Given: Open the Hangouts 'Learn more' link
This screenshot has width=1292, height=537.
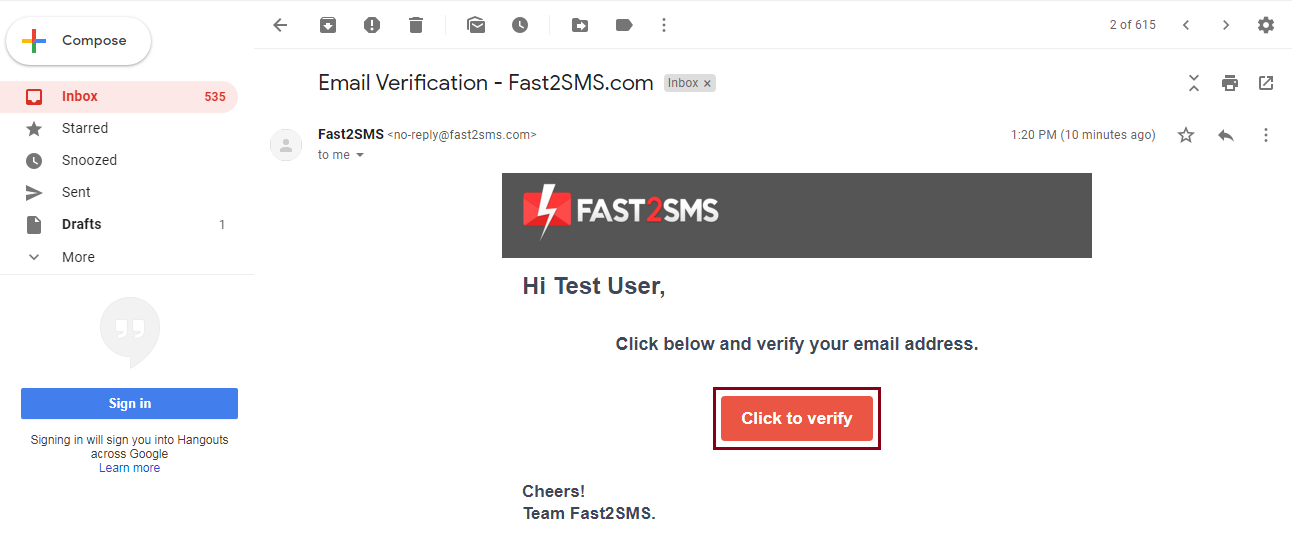Looking at the screenshot, I should (129, 468).
